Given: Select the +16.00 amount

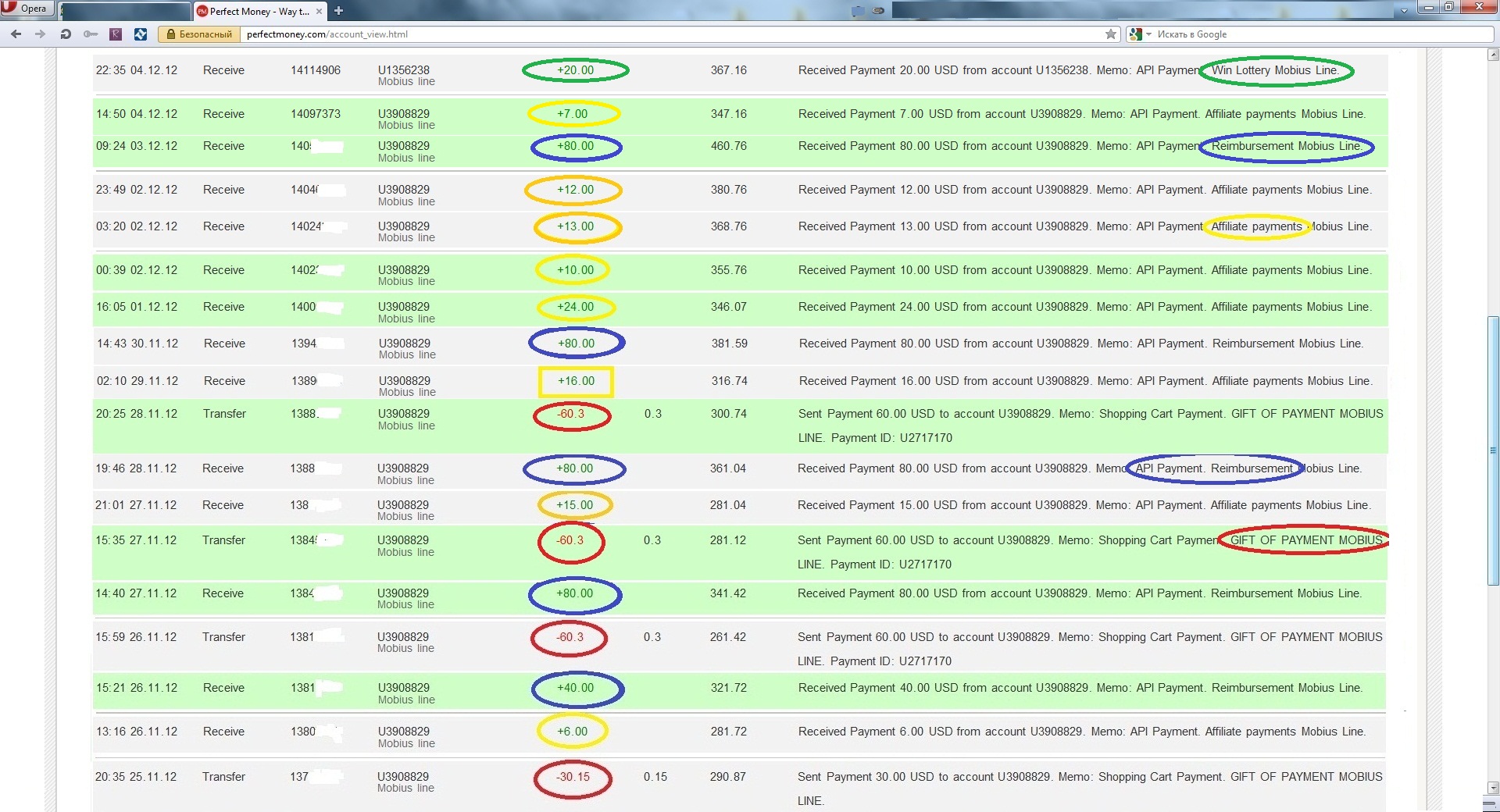Looking at the screenshot, I should pos(576,381).
